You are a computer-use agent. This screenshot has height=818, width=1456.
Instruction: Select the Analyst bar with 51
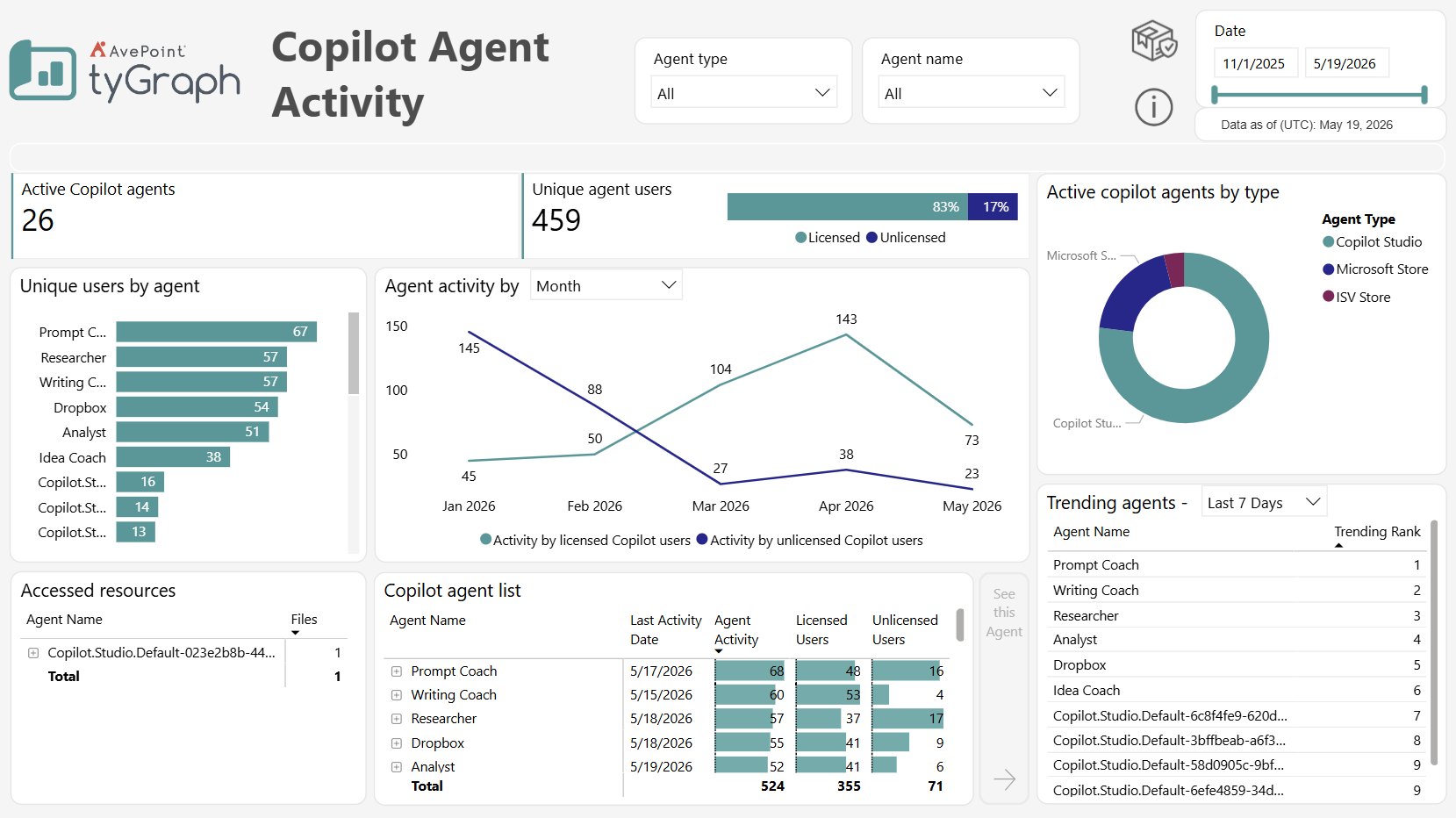point(192,432)
